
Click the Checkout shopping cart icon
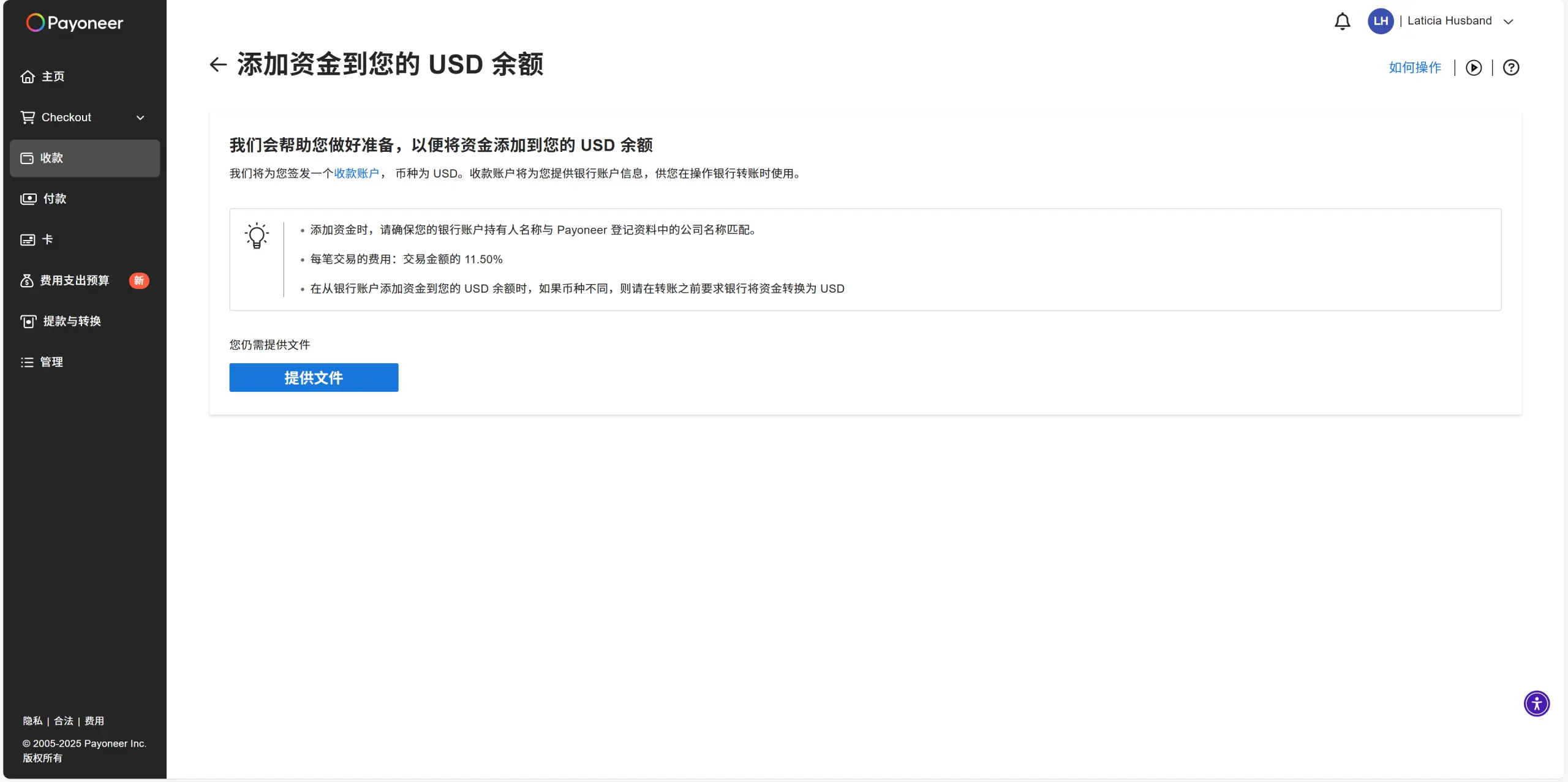tap(28, 117)
